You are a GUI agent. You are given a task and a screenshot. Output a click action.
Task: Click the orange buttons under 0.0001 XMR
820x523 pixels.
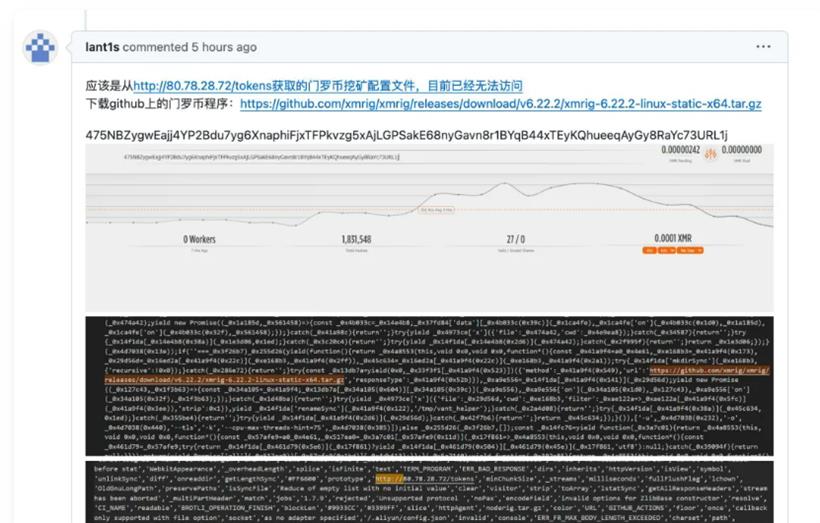pyautogui.click(x=673, y=251)
